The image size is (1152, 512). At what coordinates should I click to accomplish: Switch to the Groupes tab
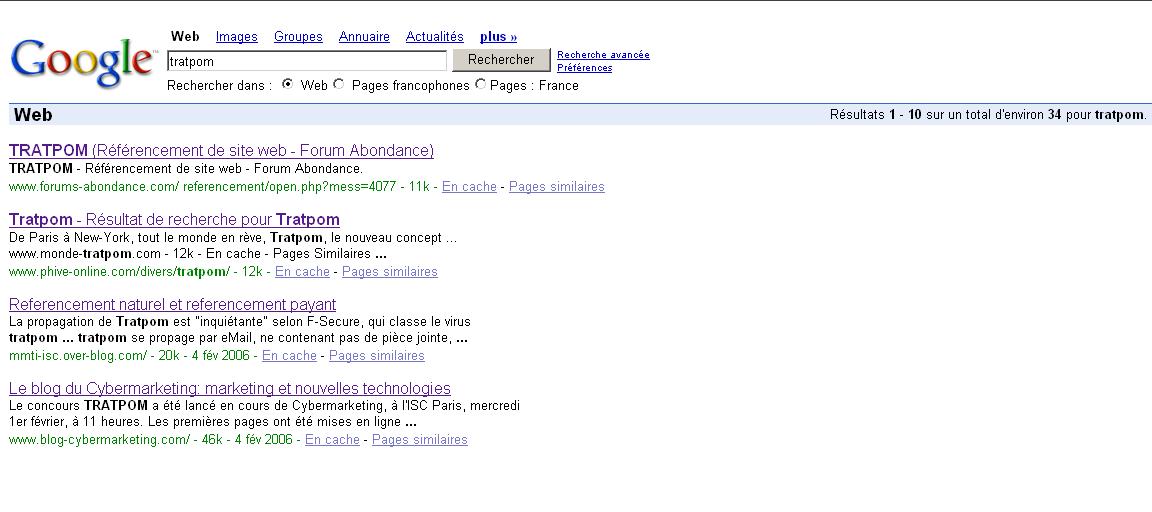[298, 37]
